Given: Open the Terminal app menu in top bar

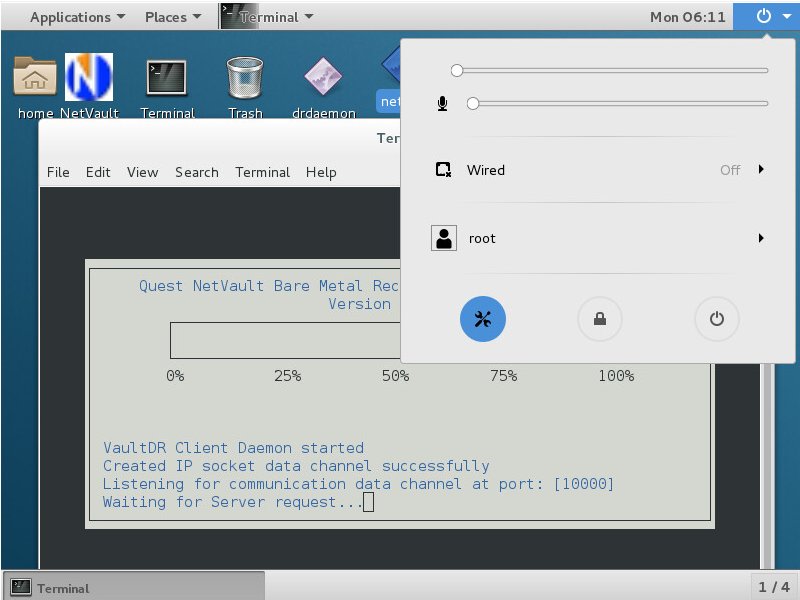Looking at the screenshot, I should [x=267, y=17].
